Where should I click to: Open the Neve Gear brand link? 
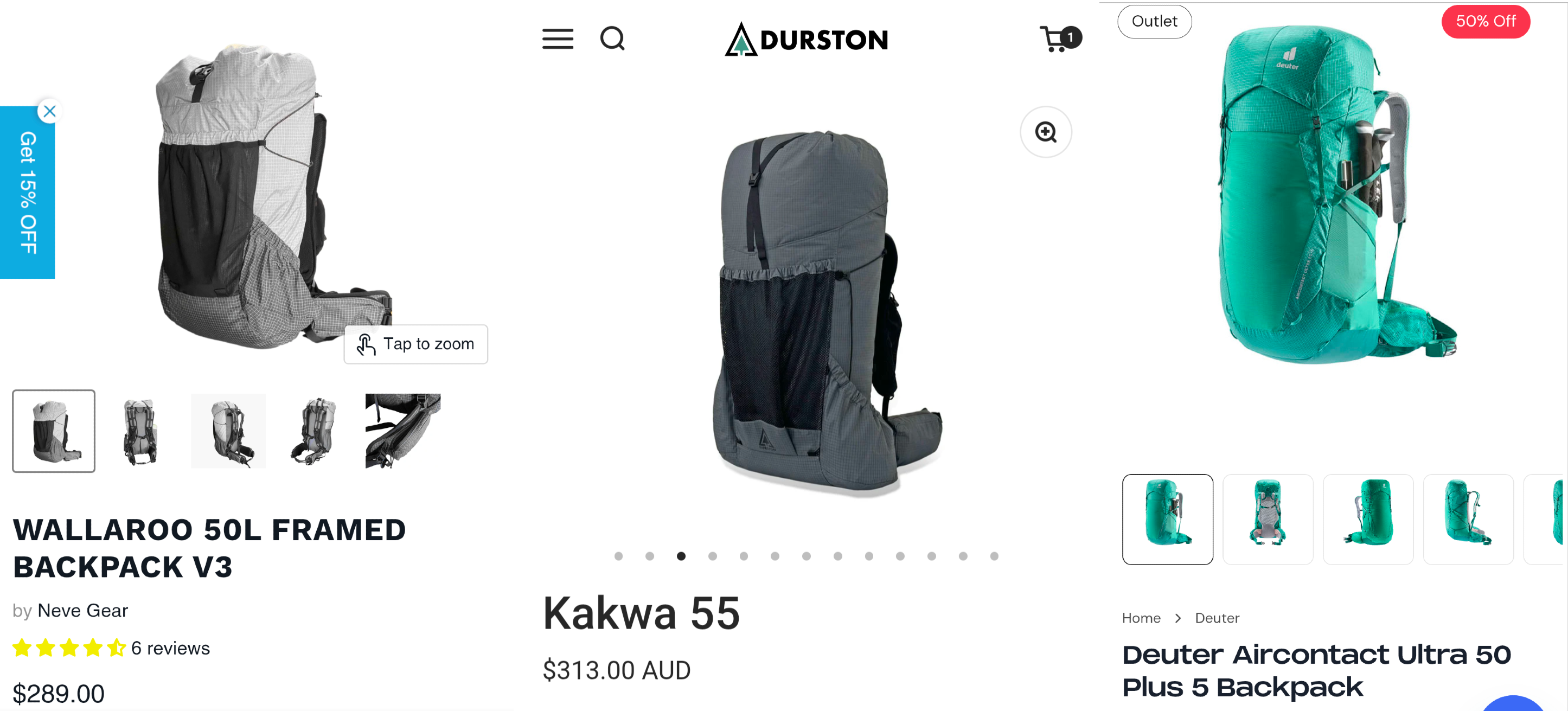point(83,611)
